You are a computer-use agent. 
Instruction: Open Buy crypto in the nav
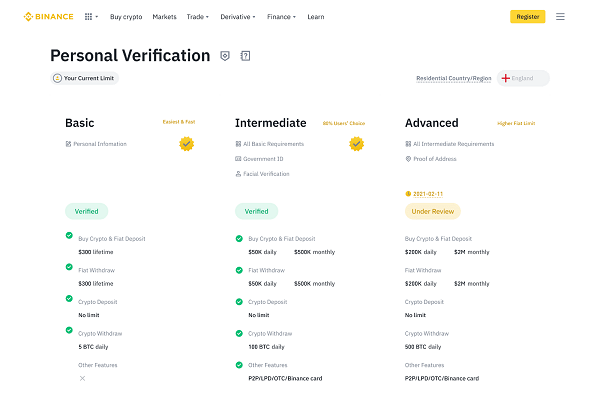pos(126,17)
